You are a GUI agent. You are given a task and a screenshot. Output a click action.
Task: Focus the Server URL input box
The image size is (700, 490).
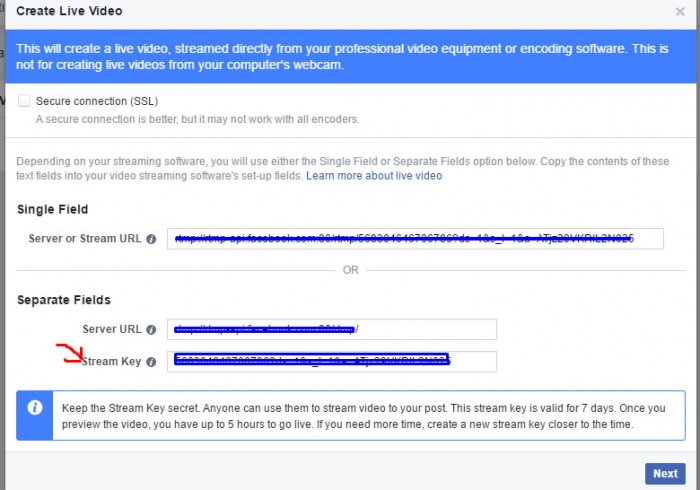point(332,329)
